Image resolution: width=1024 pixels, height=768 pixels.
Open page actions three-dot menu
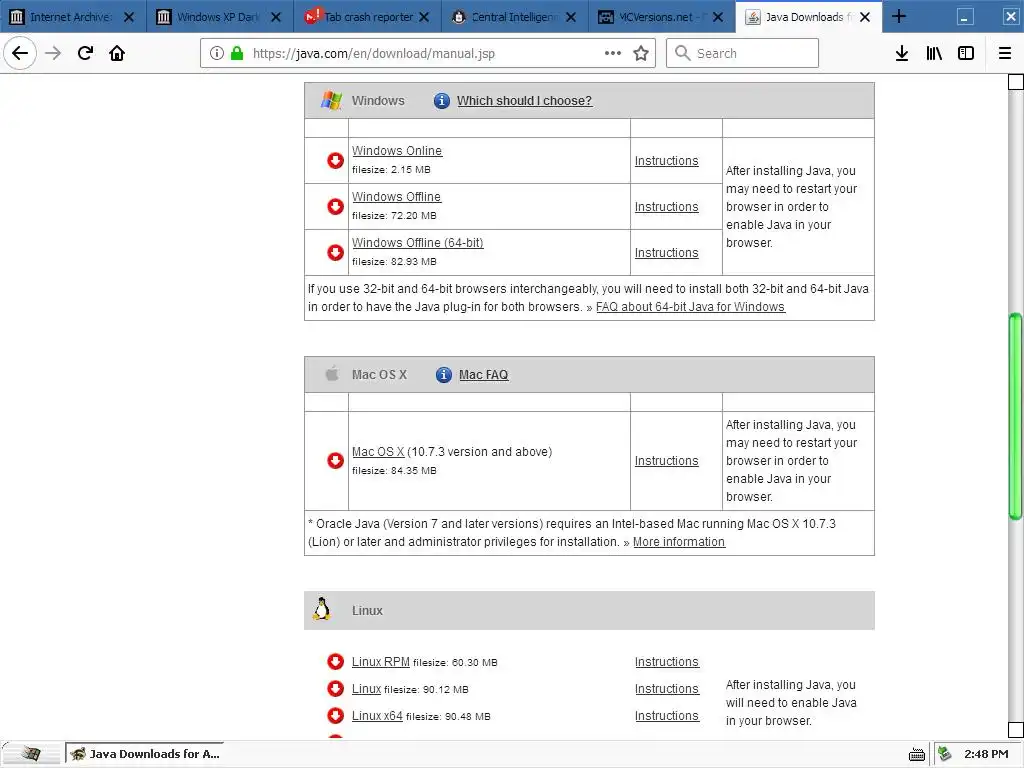(613, 53)
